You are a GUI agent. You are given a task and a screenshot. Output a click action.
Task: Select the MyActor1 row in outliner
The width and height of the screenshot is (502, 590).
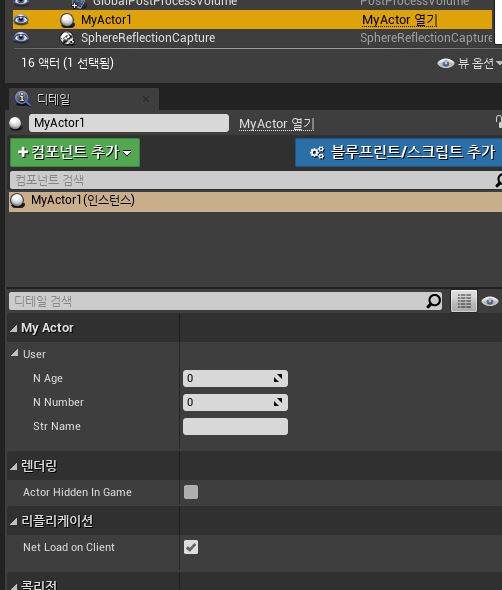click(x=252, y=20)
